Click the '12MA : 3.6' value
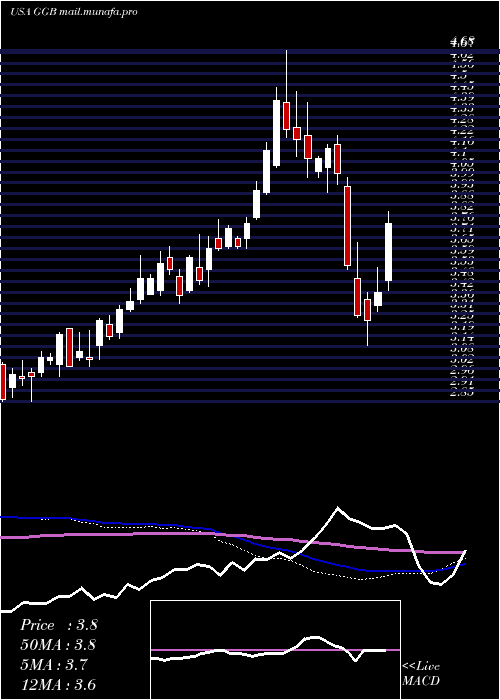This screenshot has width=500, height=700. [58, 685]
